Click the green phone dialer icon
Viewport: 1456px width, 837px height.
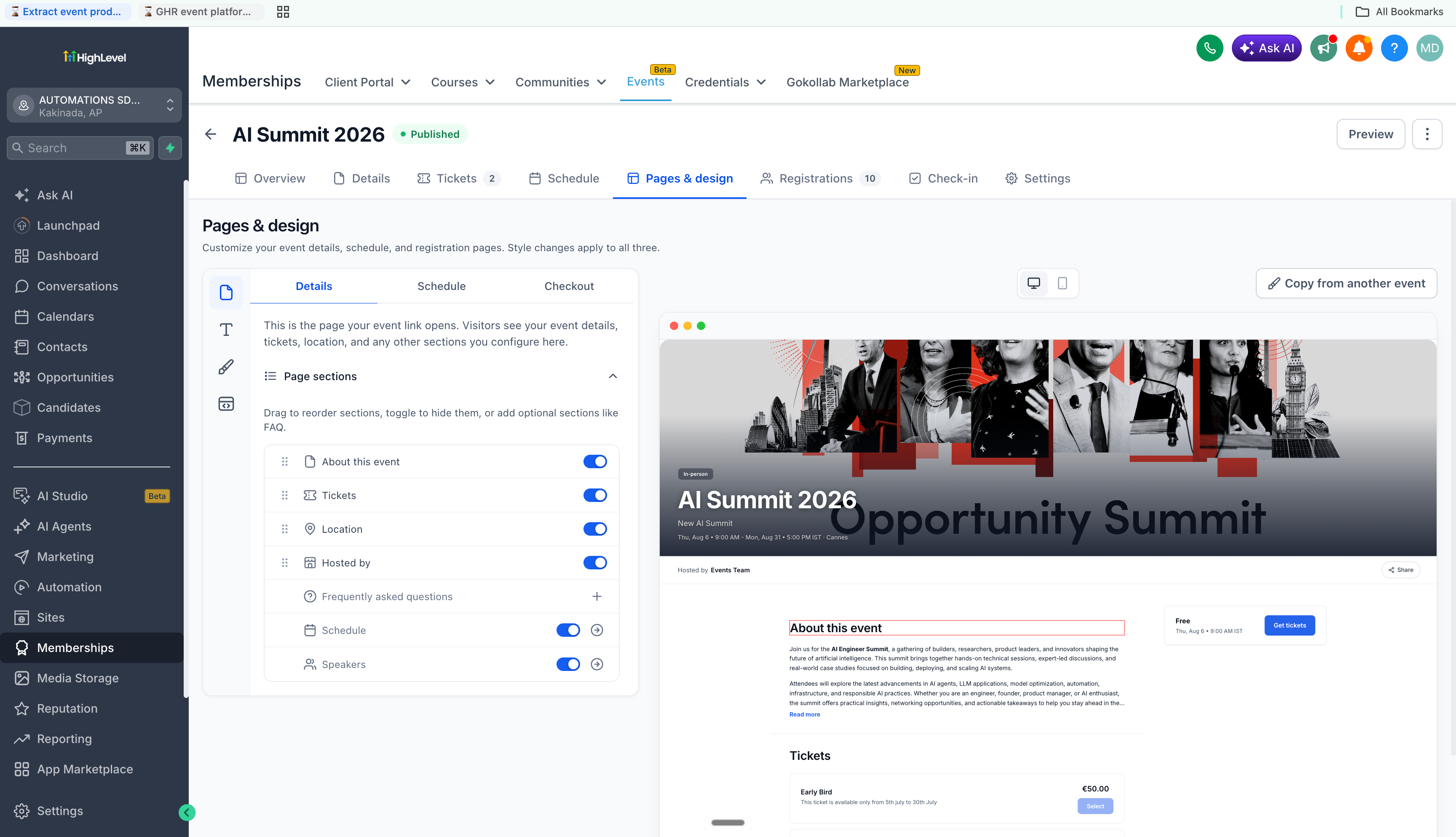(x=1210, y=48)
